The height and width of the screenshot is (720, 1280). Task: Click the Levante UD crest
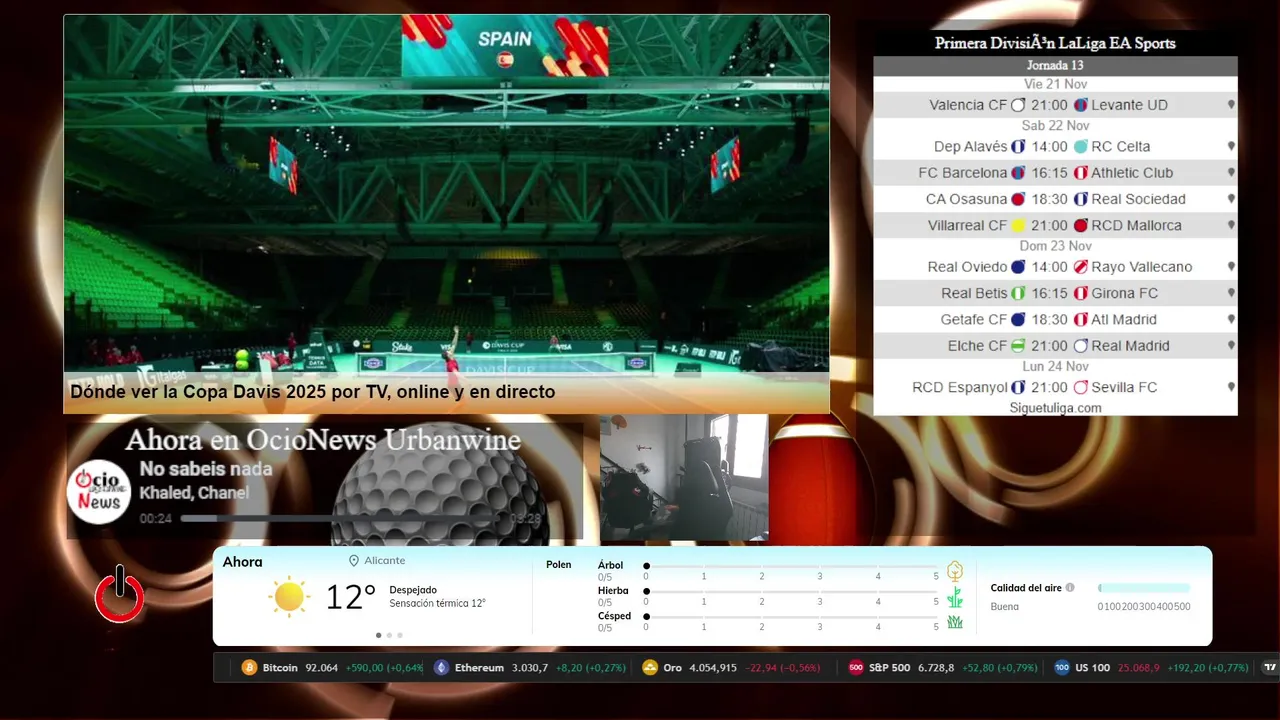pos(1081,105)
